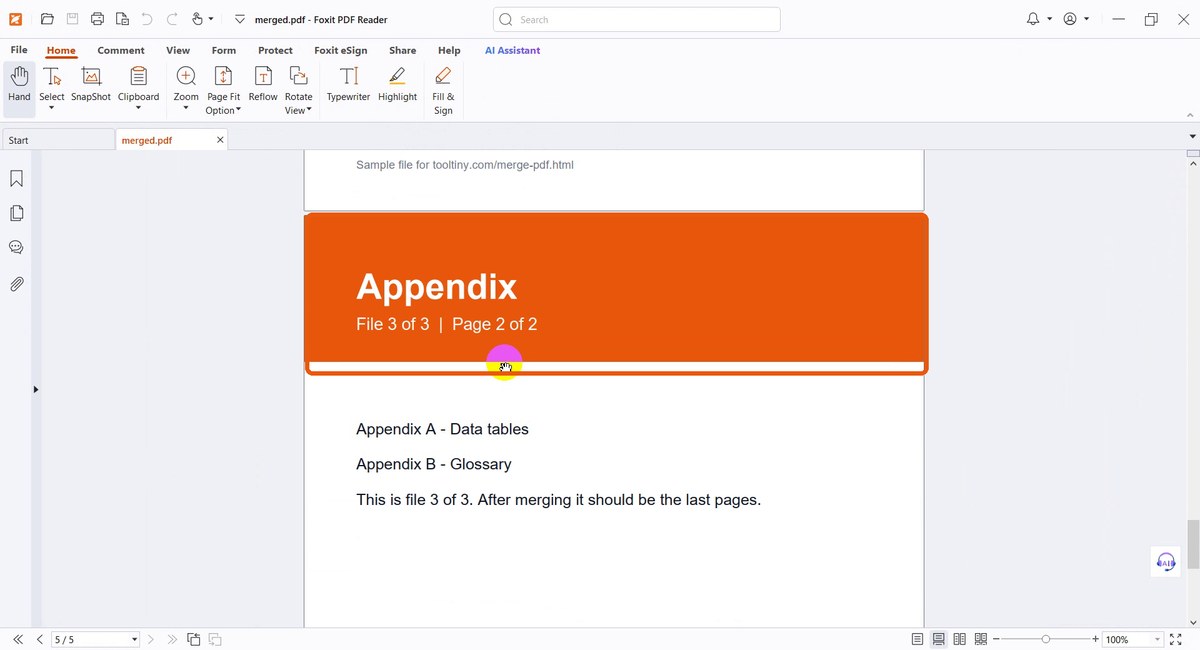Open Fill & Sign
Viewport: 1200px width, 650px height.
[x=443, y=90]
